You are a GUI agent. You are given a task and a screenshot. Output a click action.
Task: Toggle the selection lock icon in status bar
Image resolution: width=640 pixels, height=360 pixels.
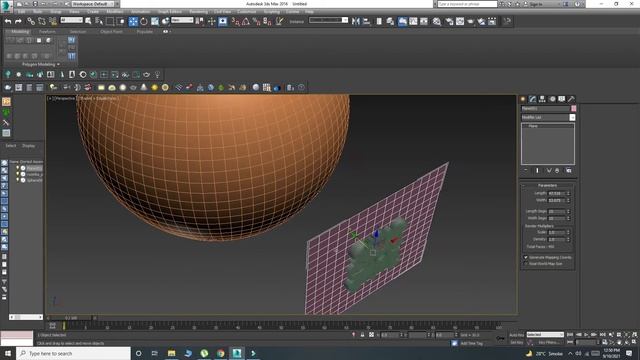(x=362, y=335)
